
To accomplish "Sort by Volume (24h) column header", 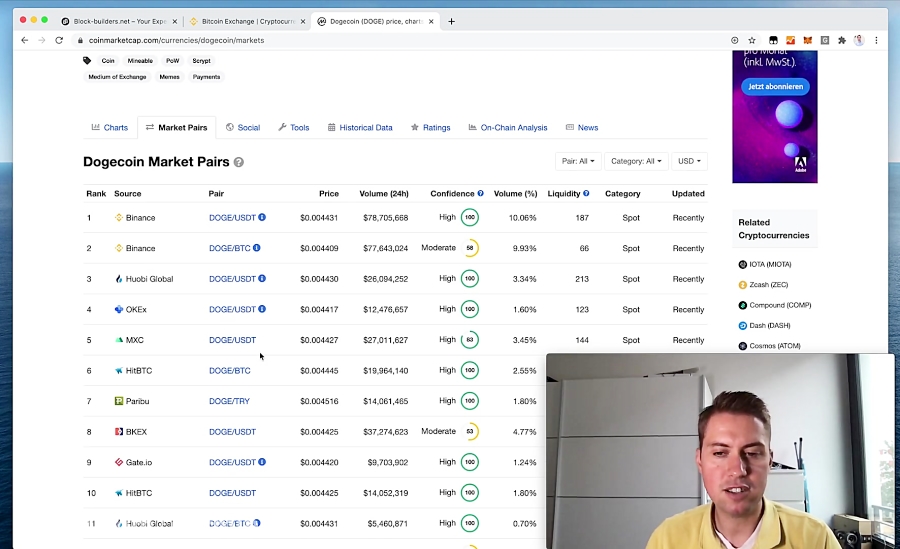I will [x=384, y=194].
